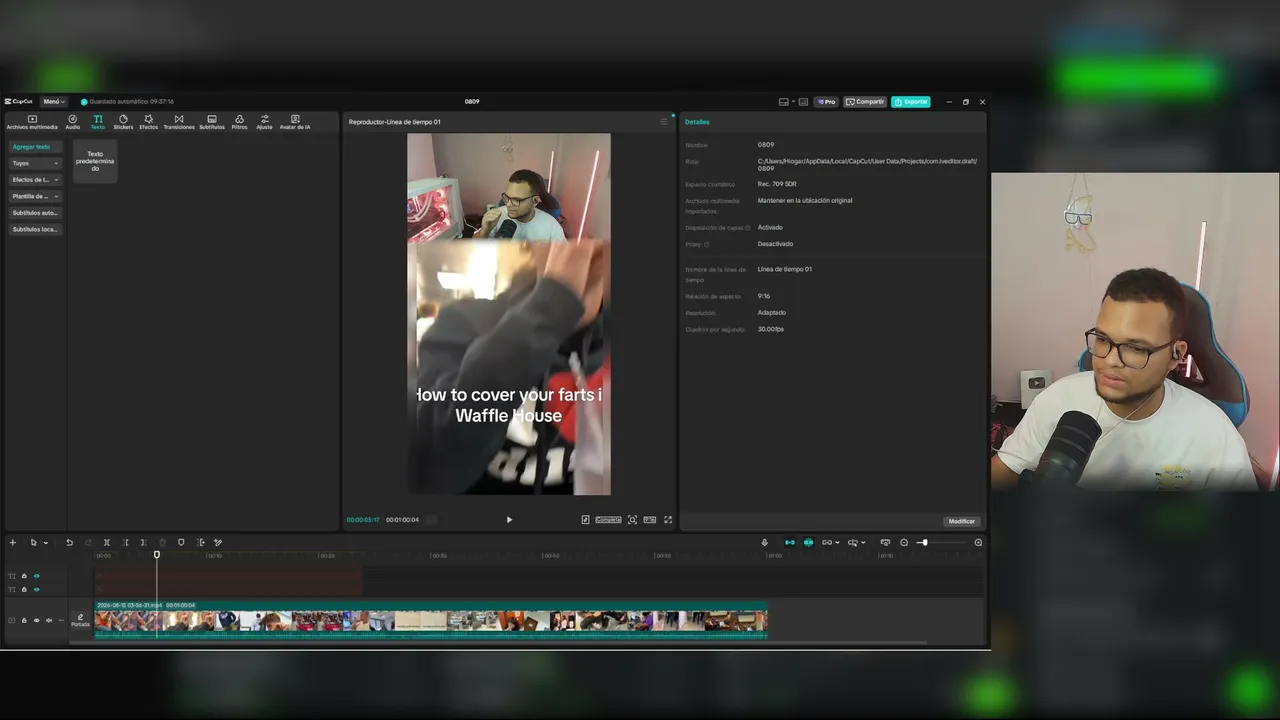Toggle the main track magnet
Image resolution: width=1280 pixels, height=720 pixels.
(789, 543)
